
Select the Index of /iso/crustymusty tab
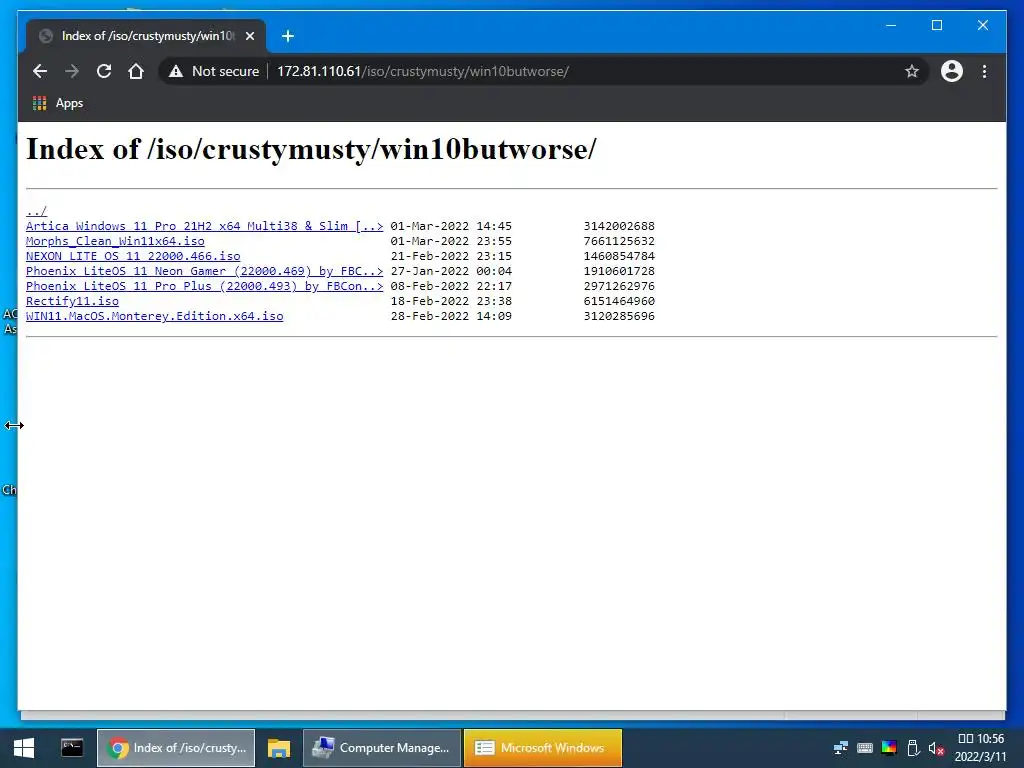tap(146, 36)
